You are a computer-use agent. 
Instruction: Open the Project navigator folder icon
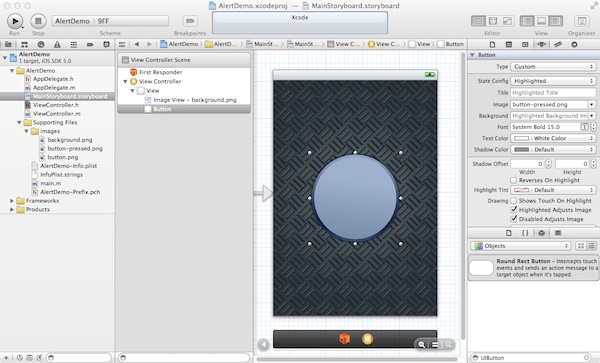coord(8,44)
